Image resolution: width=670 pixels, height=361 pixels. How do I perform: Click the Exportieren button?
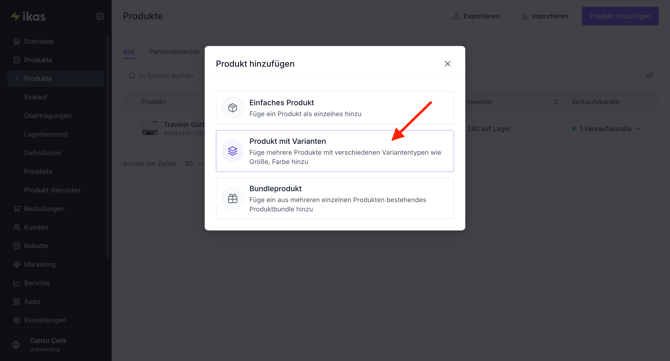pyautogui.click(x=476, y=16)
